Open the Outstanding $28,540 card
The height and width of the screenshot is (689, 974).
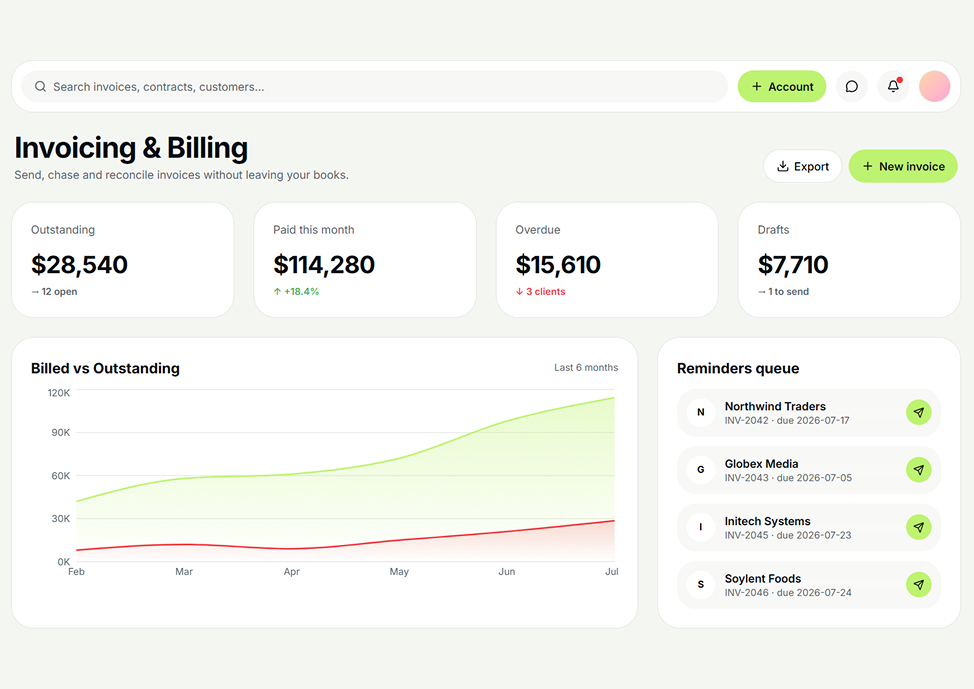(x=123, y=260)
